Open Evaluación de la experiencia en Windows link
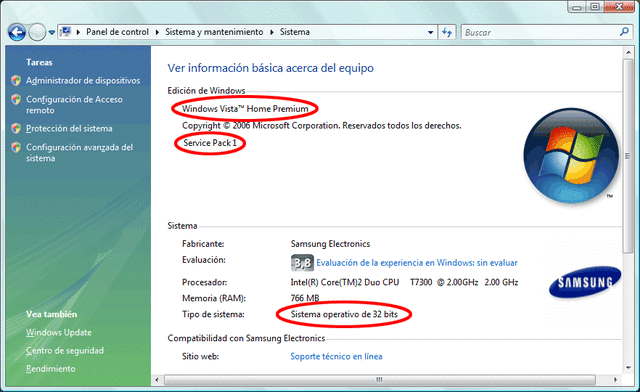640x392 pixels. 417,263
